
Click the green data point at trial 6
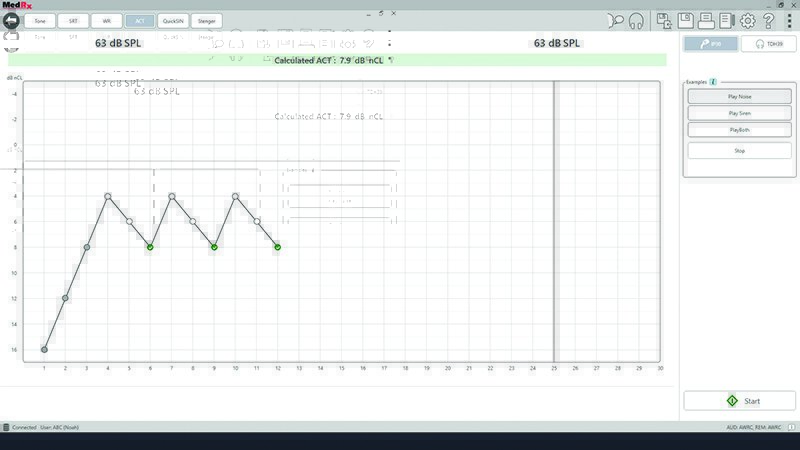[150, 247]
